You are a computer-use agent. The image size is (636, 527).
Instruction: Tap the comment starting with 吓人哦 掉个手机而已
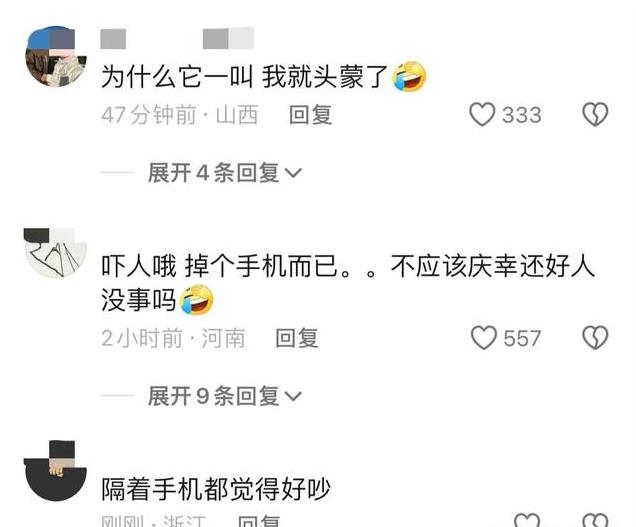(348, 284)
